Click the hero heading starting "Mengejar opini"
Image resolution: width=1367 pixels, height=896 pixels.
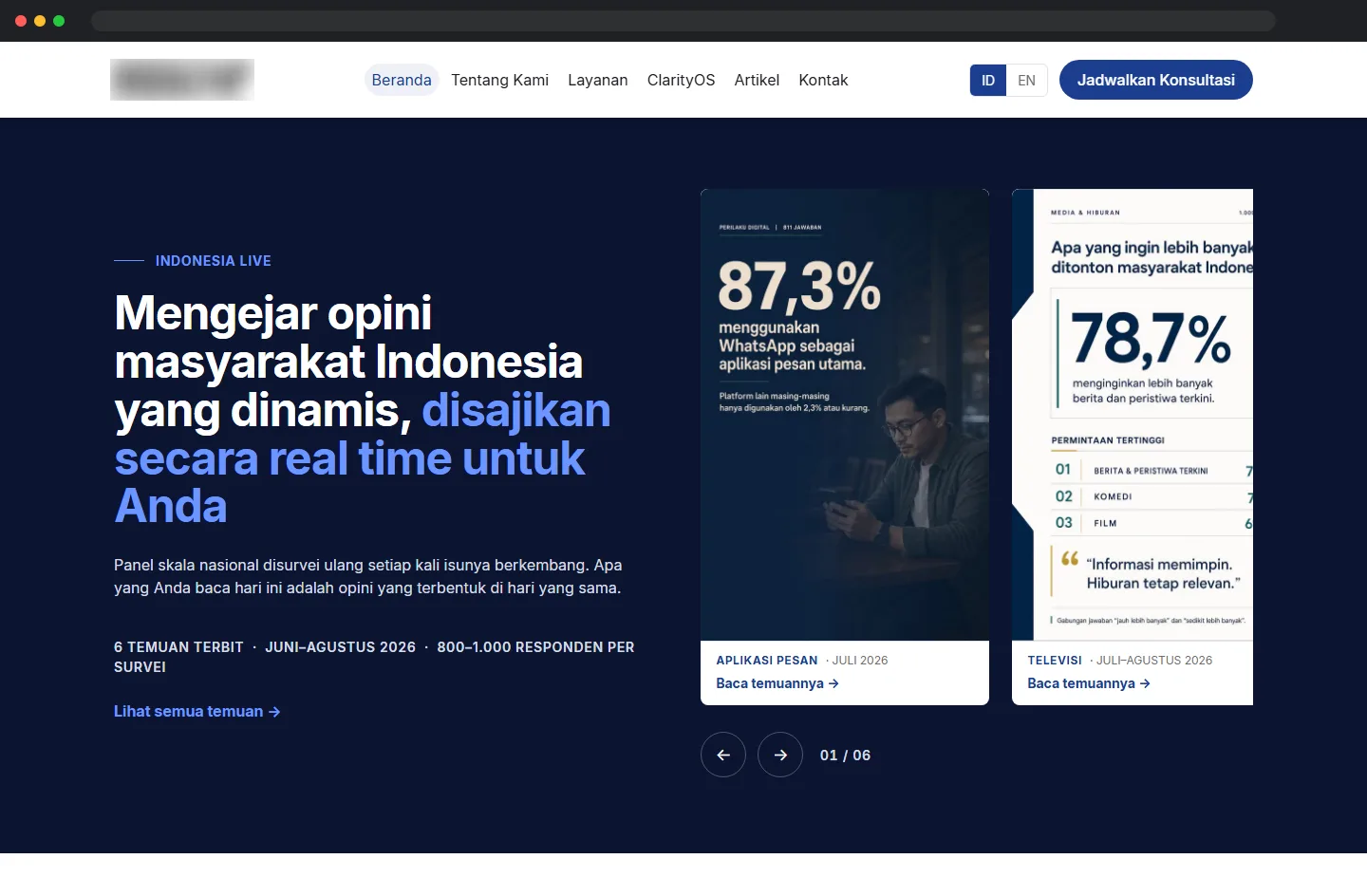point(363,409)
